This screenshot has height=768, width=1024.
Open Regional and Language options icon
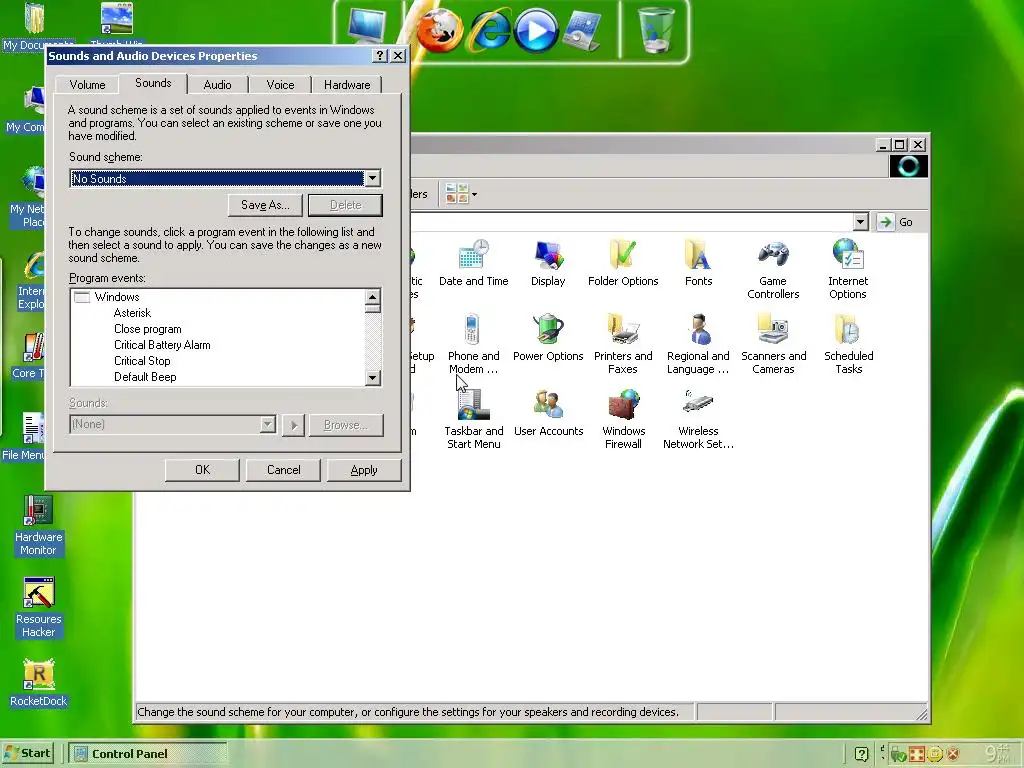click(x=698, y=344)
